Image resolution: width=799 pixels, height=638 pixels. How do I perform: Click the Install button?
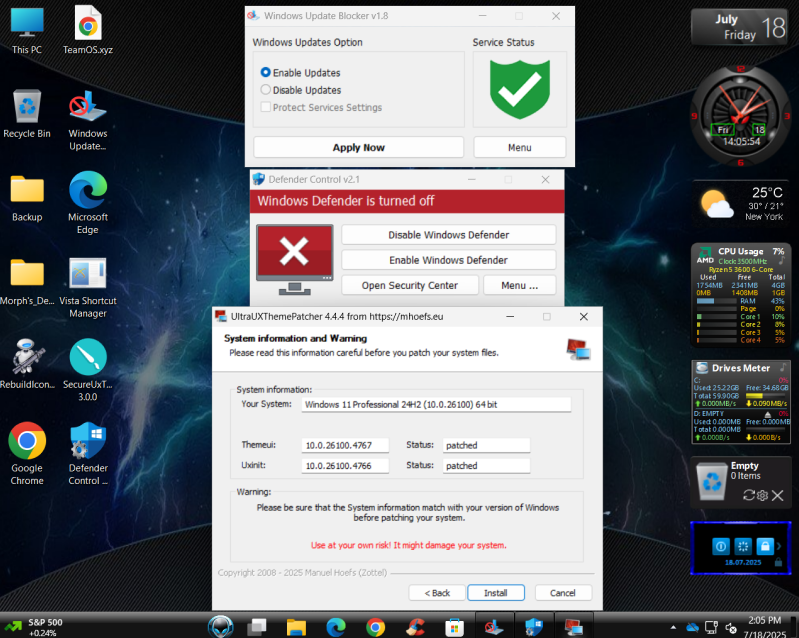coord(496,593)
